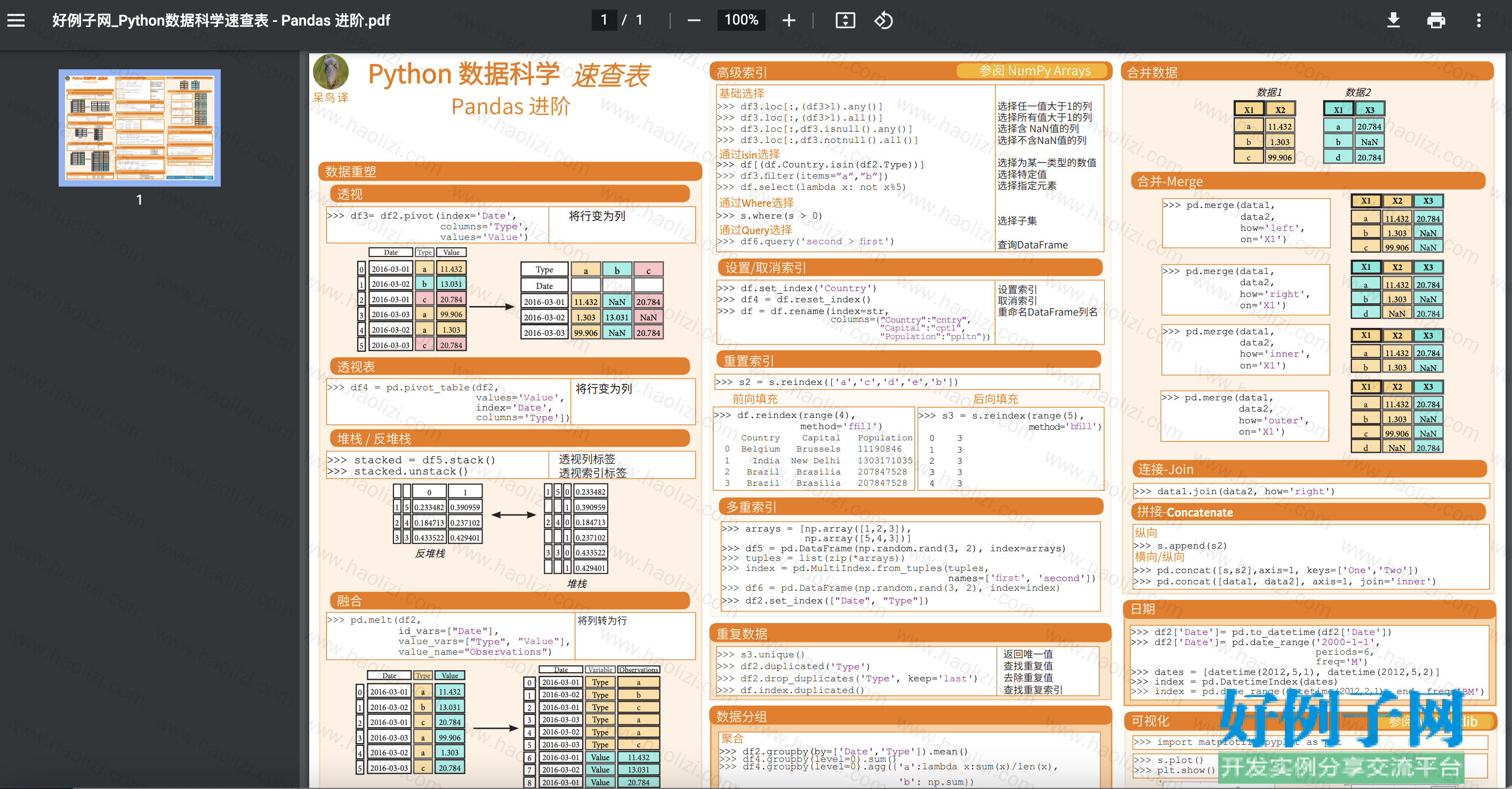Click the 's.append(s2)' code line

[x=1180, y=545]
